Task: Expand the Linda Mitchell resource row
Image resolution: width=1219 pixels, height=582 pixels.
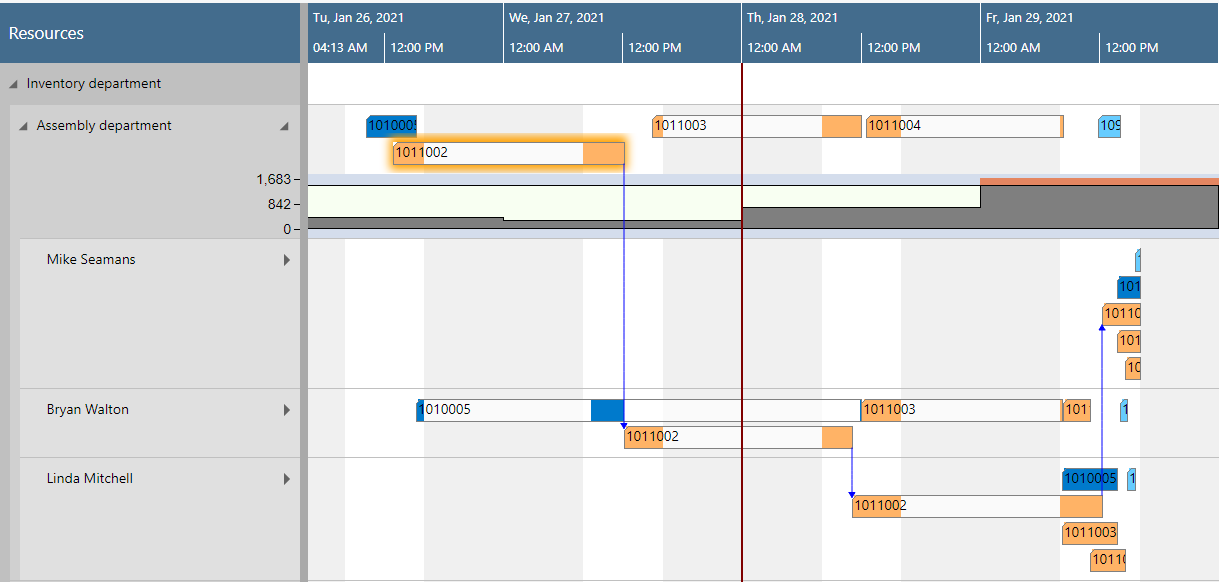Action: tap(286, 478)
